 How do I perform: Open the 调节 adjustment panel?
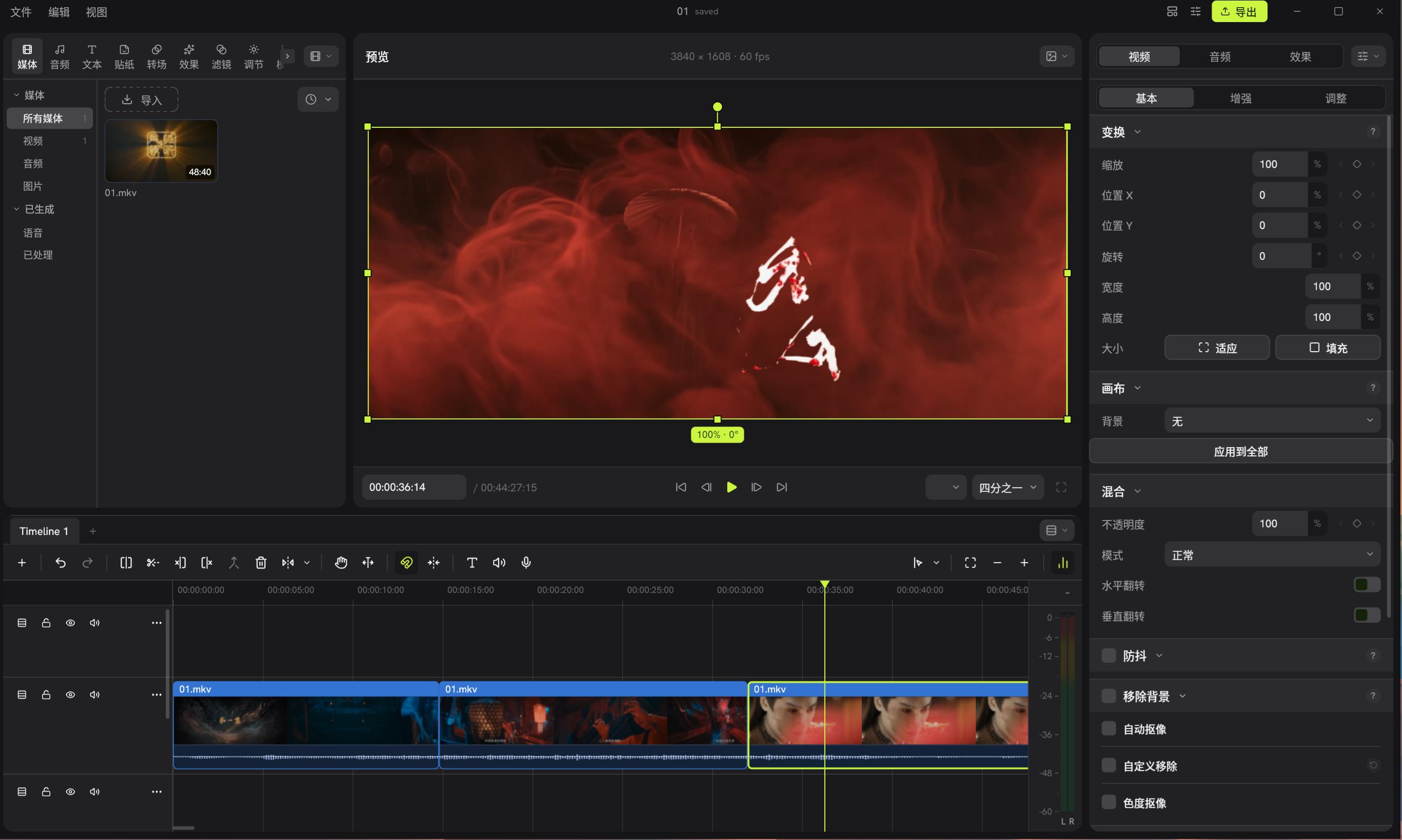(254, 56)
